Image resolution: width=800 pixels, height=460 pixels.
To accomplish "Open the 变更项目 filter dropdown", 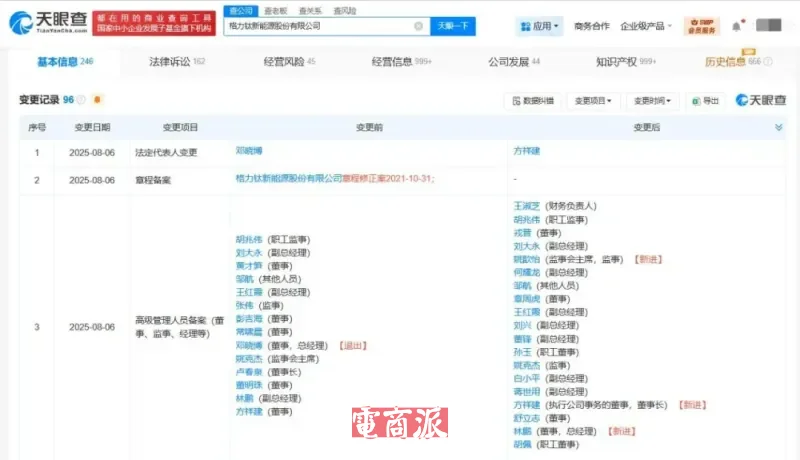I will tap(593, 101).
